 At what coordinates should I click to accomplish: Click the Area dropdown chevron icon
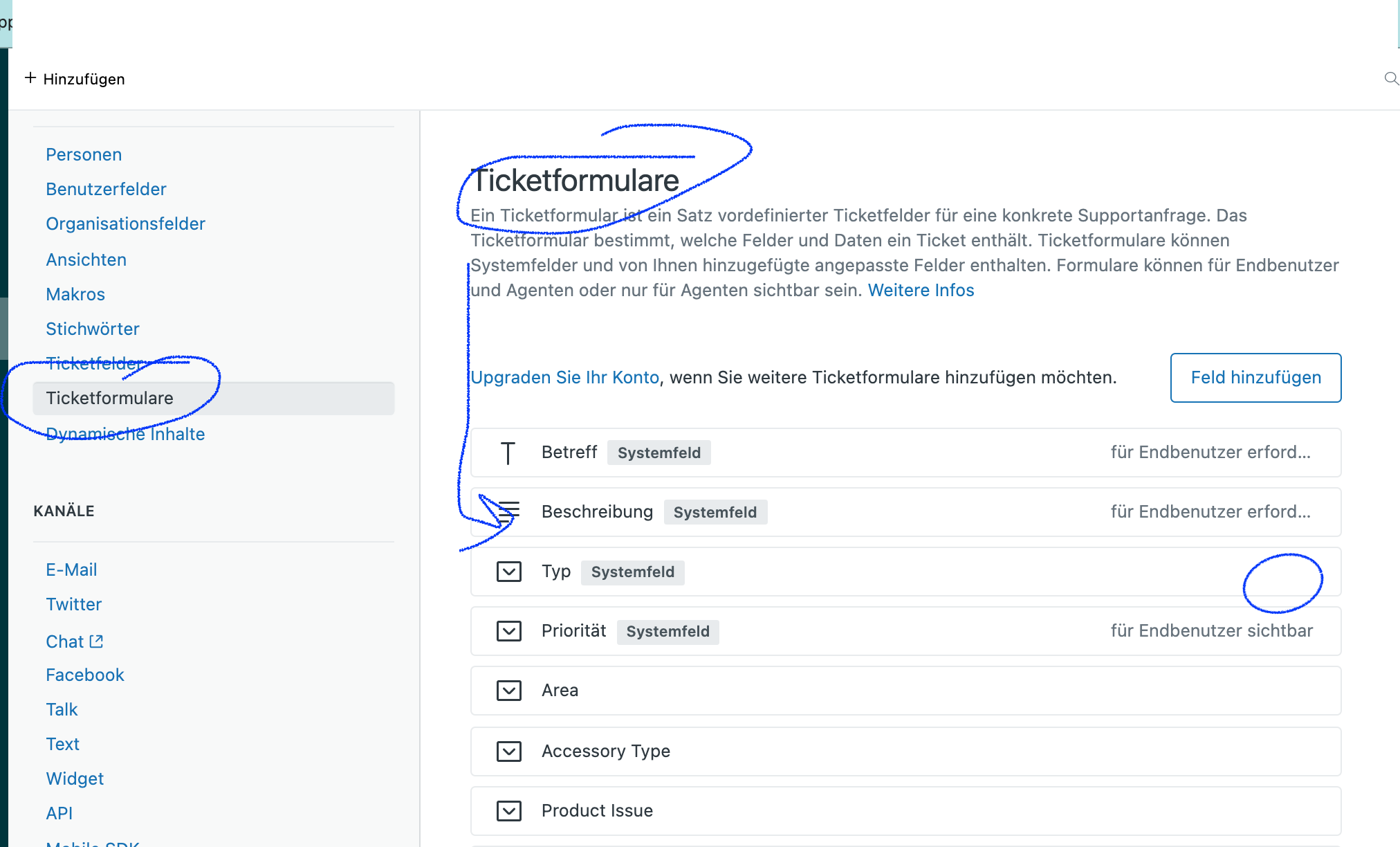[x=509, y=690]
